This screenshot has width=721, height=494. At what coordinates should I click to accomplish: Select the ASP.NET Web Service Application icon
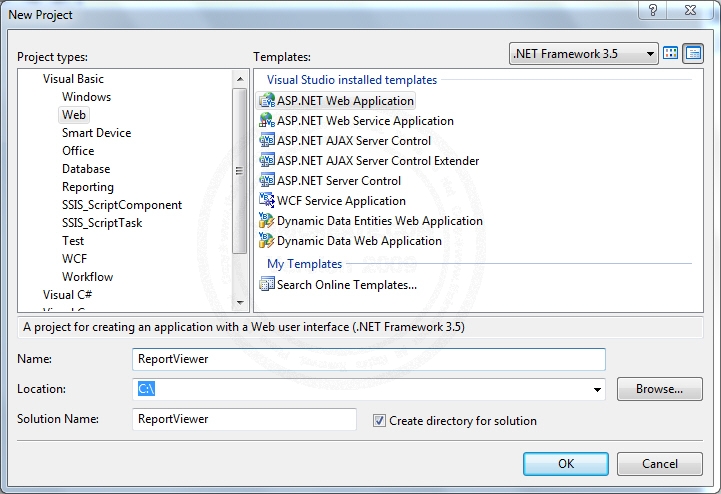pyautogui.click(x=267, y=121)
